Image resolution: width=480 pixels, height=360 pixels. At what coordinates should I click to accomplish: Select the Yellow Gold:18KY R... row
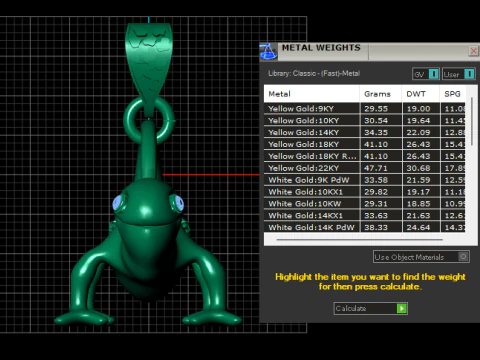pos(365,156)
